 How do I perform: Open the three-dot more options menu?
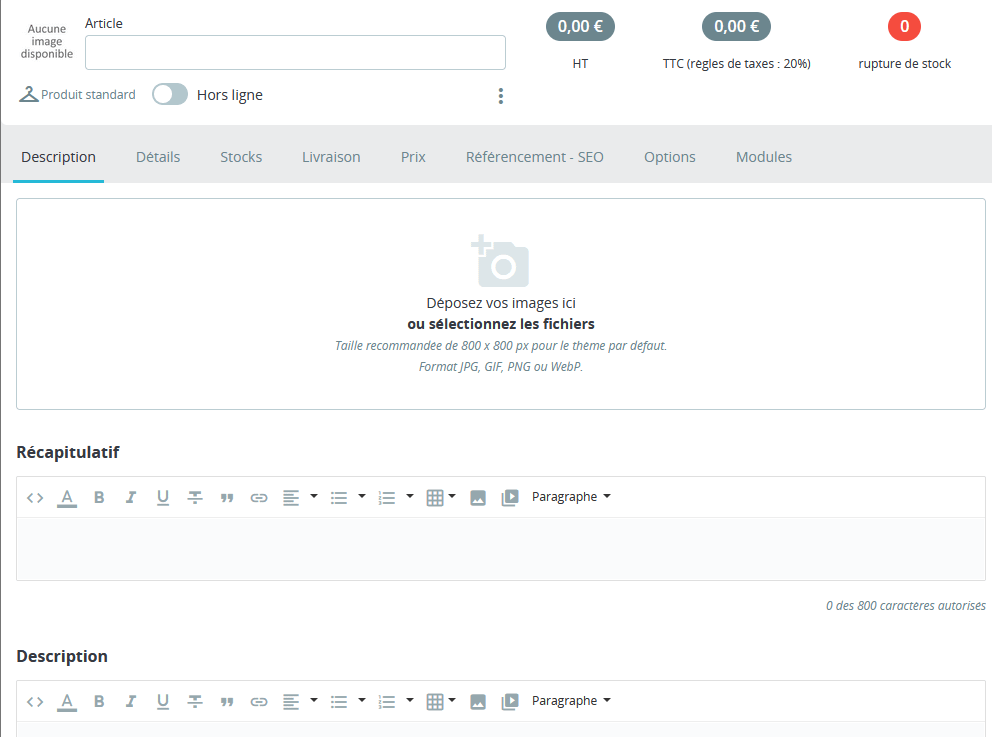pos(501,96)
